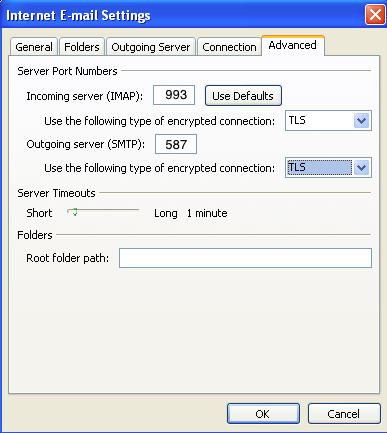Click the "Short" timeout label
The width and height of the screenshot is (387, 433).
click(x=39, y=213)
